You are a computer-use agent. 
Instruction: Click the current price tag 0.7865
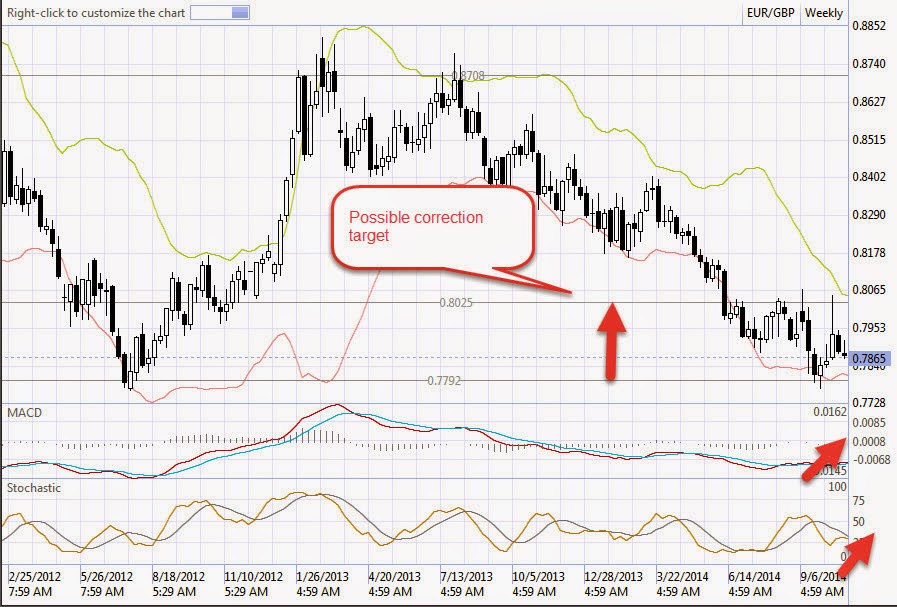tap(870, 359)
